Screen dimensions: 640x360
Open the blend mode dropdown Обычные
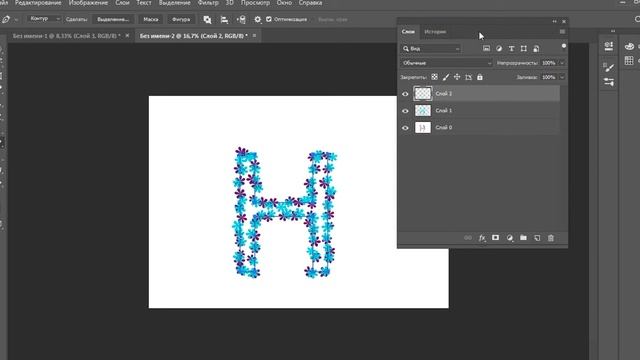447,63
